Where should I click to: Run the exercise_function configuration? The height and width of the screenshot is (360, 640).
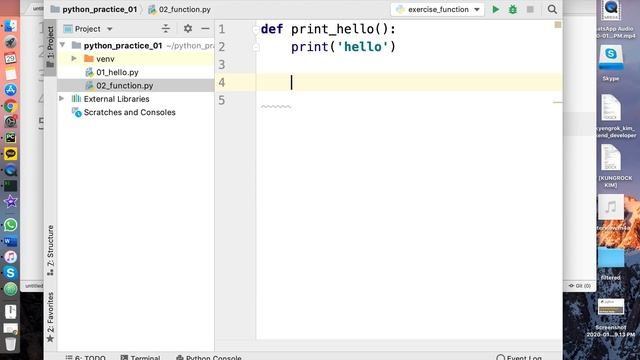coord(495,9)
